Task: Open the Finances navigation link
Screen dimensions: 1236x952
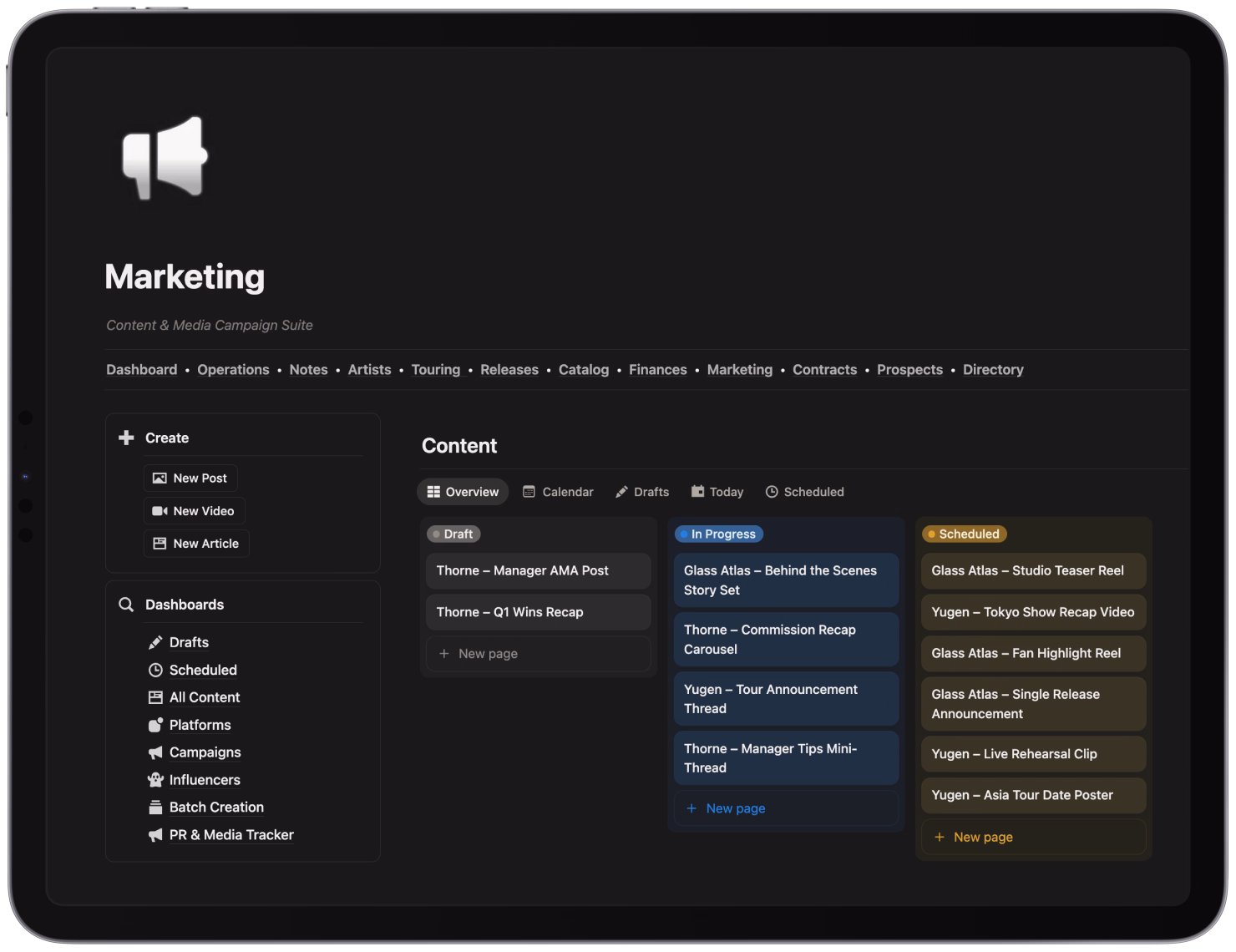Action: [658, 370]
